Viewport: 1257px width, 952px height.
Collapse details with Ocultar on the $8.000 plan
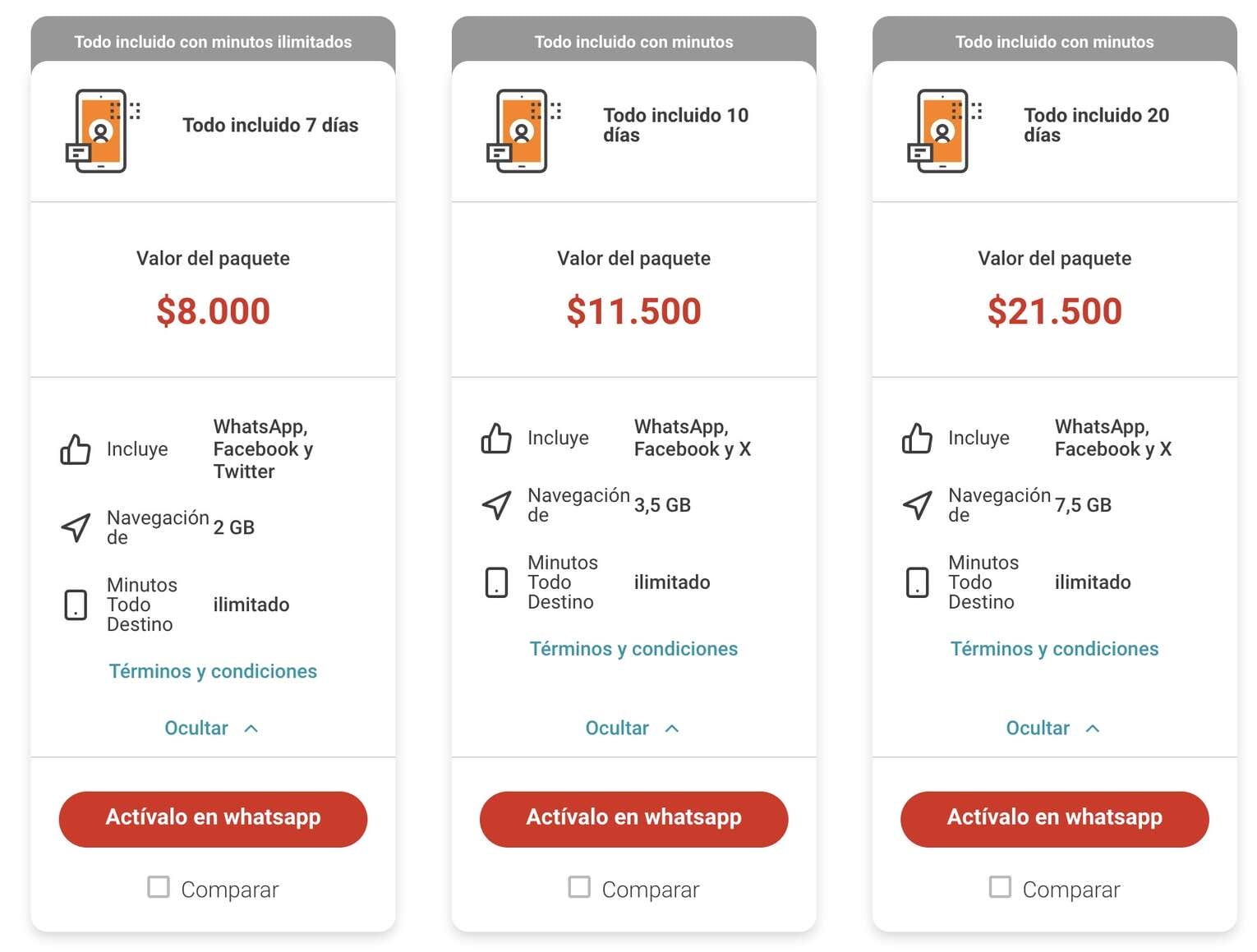[x=212, y=729]
